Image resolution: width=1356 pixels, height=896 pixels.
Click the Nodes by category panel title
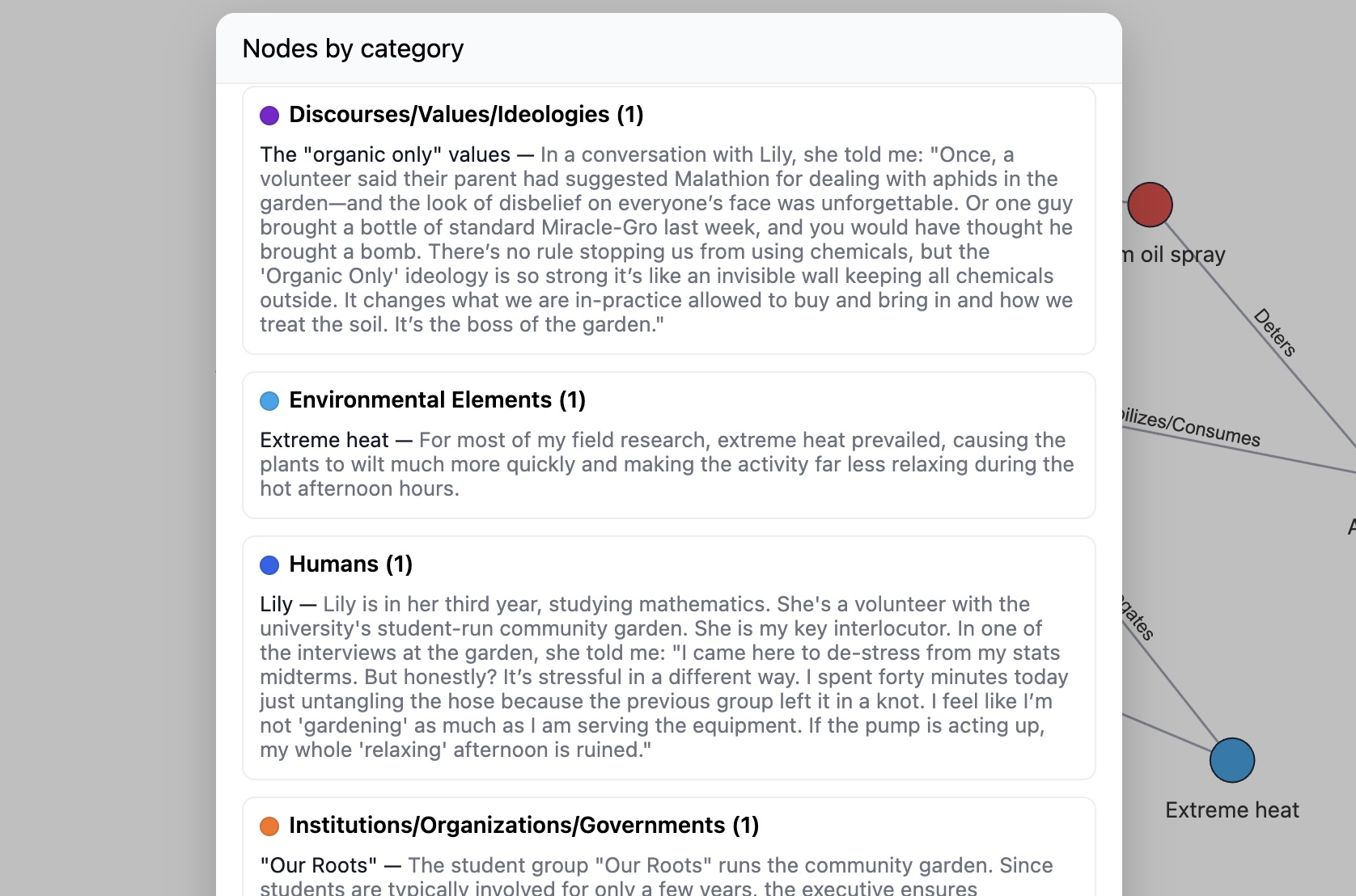tap(353, 49)
